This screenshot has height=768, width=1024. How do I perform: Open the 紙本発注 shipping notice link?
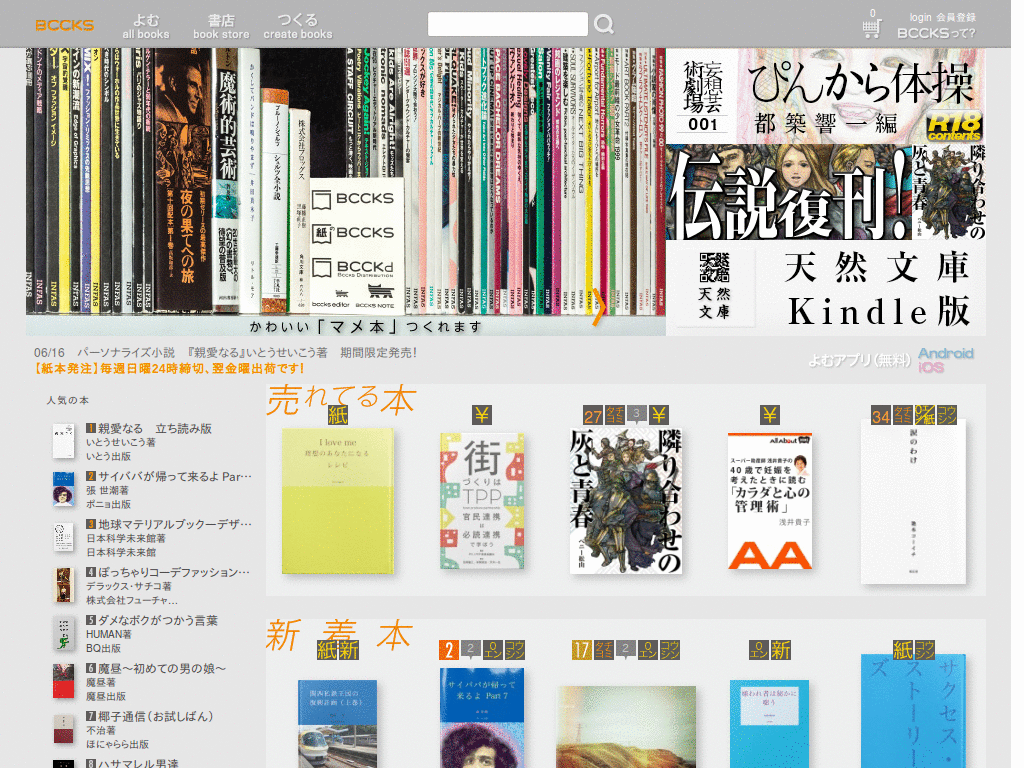tap(169, 369)
